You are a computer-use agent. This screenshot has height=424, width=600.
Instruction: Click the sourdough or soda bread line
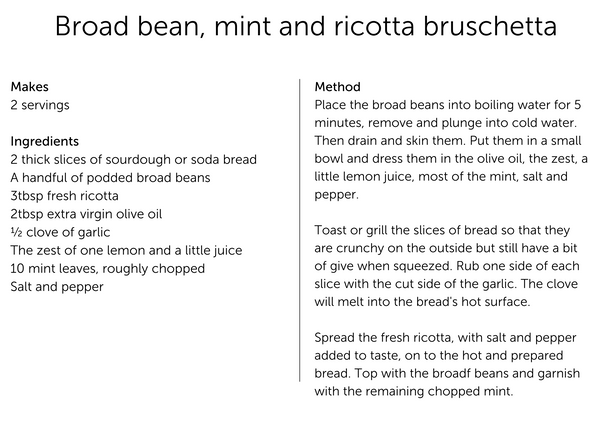(133, 159)
